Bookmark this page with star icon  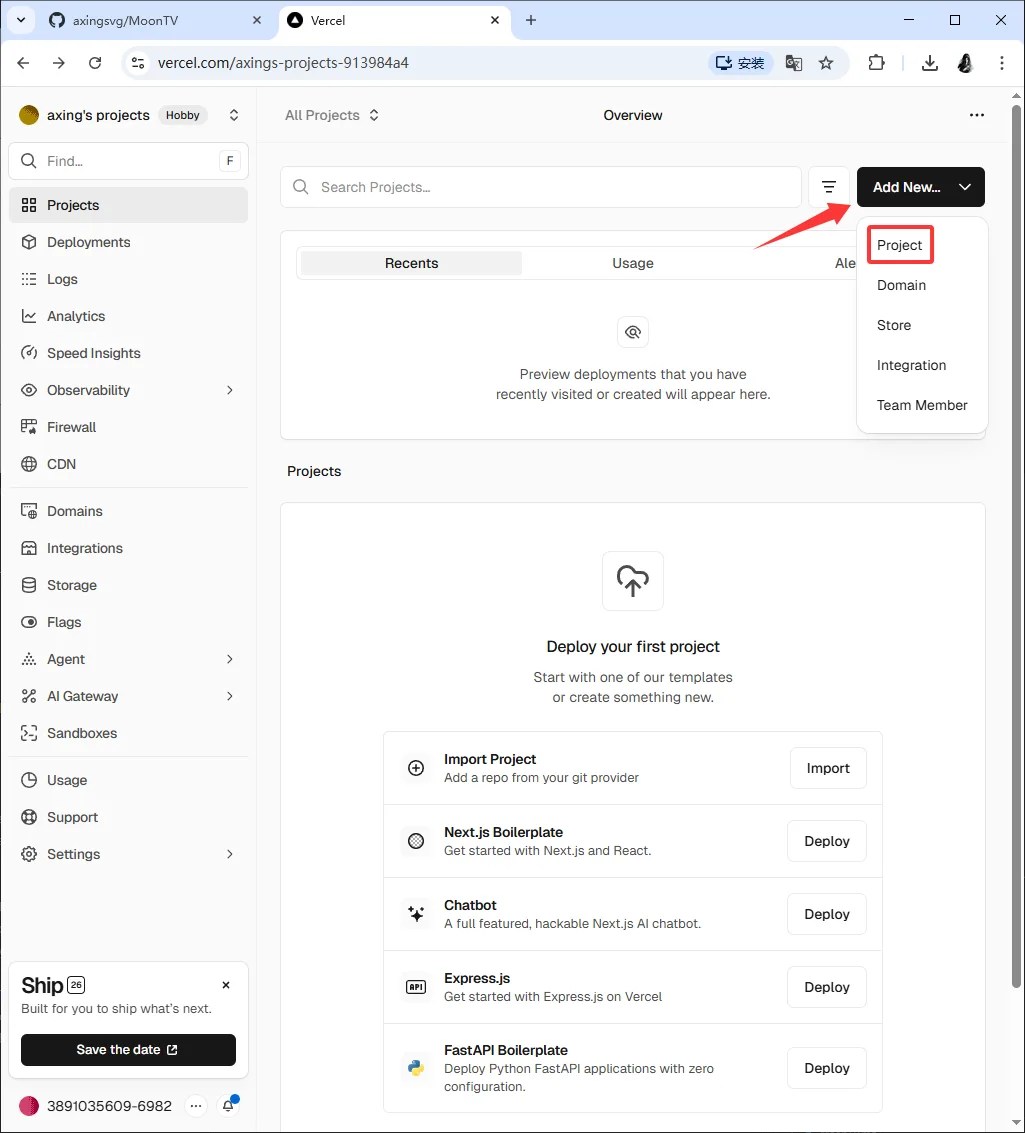826,63
